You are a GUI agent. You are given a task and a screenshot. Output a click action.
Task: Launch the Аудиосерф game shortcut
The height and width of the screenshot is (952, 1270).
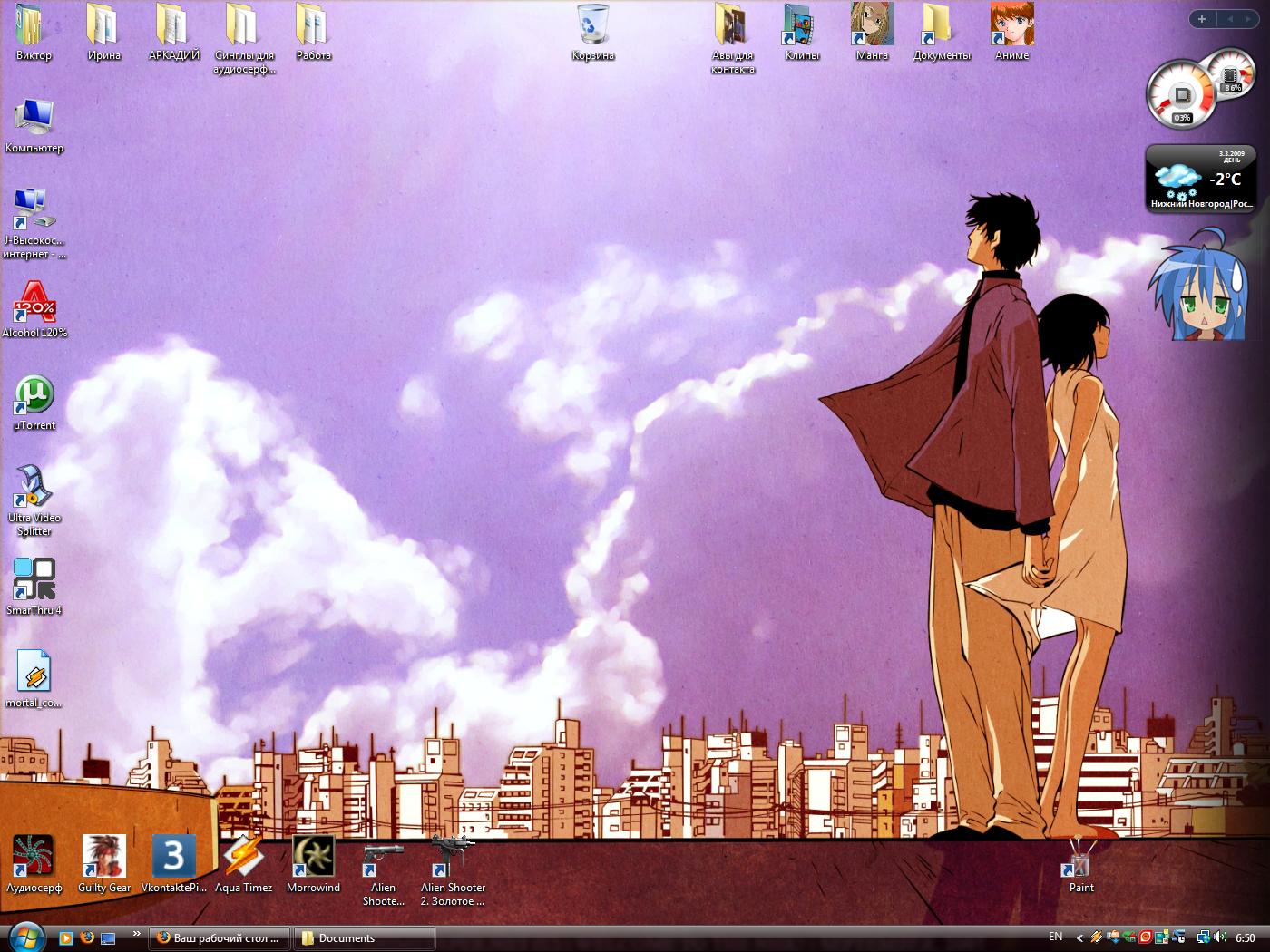tap(34, 864)
